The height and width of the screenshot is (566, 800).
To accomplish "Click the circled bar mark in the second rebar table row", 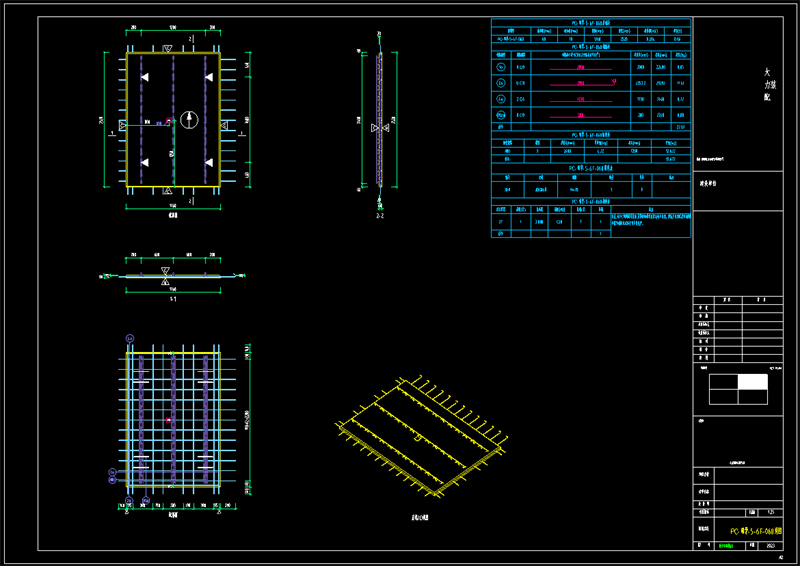I will tap(501, 83).
